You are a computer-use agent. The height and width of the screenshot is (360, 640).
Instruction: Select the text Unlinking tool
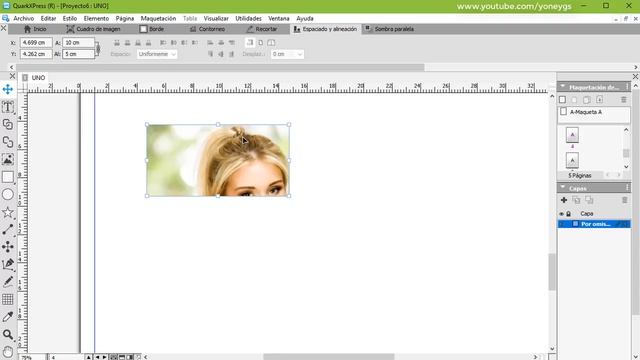coord(8,142)
